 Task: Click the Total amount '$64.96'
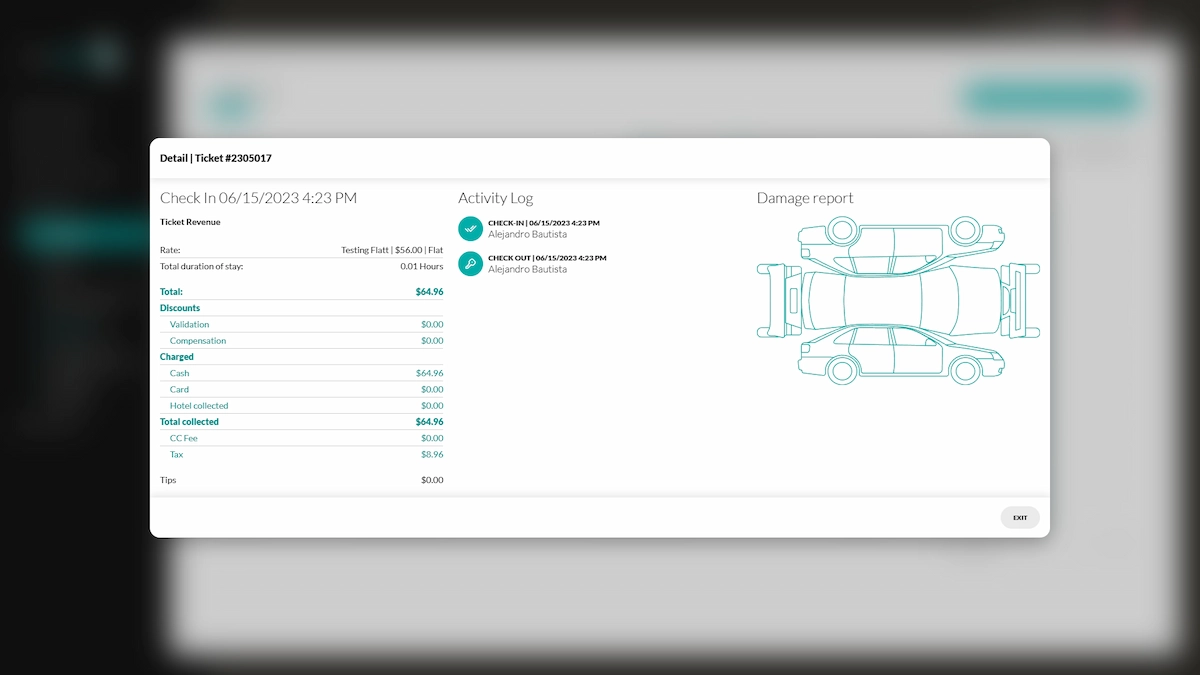(430, 292)
